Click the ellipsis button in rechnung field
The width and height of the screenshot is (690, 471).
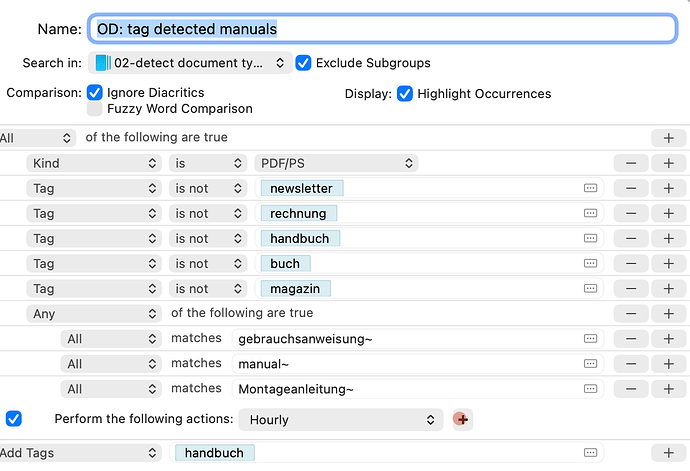(x=590, y=213)
